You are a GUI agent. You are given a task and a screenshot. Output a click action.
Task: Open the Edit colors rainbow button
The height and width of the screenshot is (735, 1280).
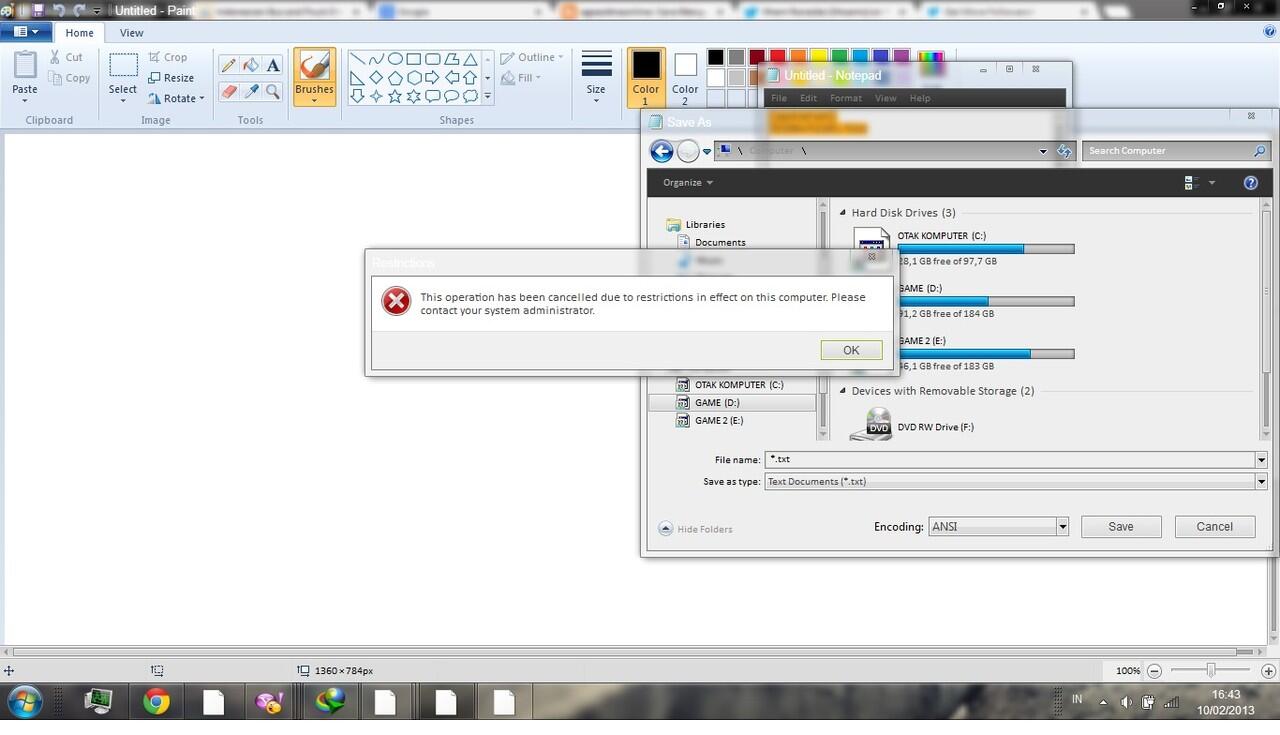[x=930, y=60]
